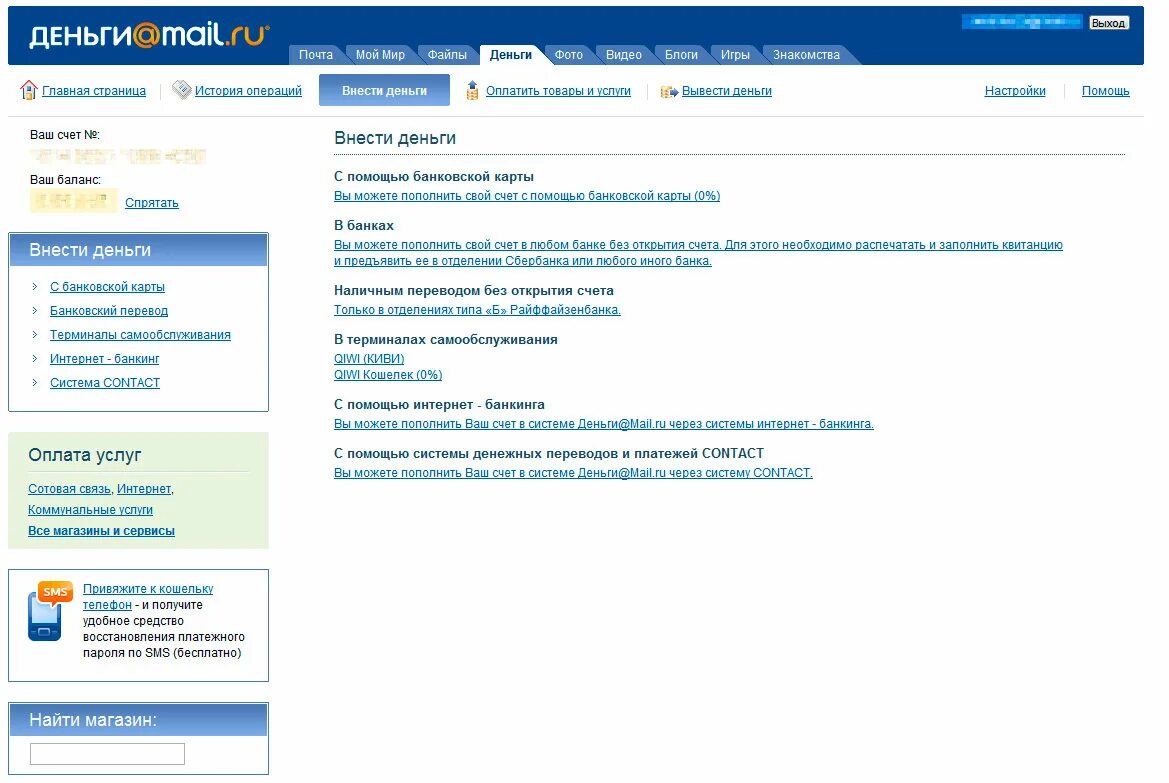This screenshot has width=1169, height=783.
Task: Click arrow bullet next to Система CONTACT
Action: 35,383
